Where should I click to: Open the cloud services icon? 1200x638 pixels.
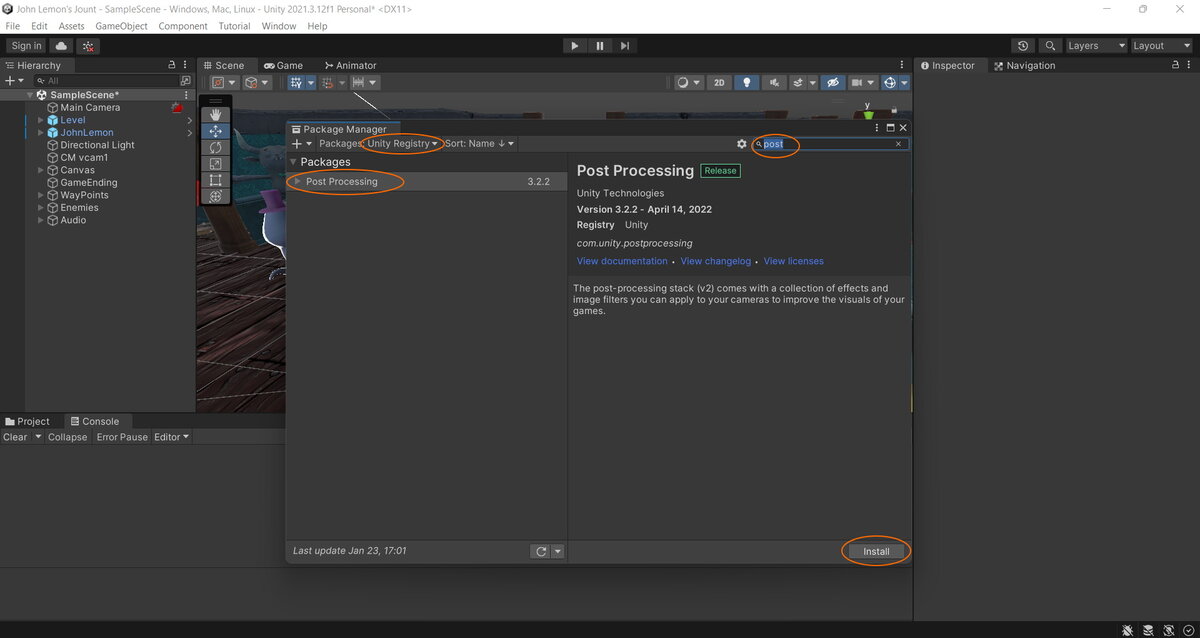coord(62,46)
